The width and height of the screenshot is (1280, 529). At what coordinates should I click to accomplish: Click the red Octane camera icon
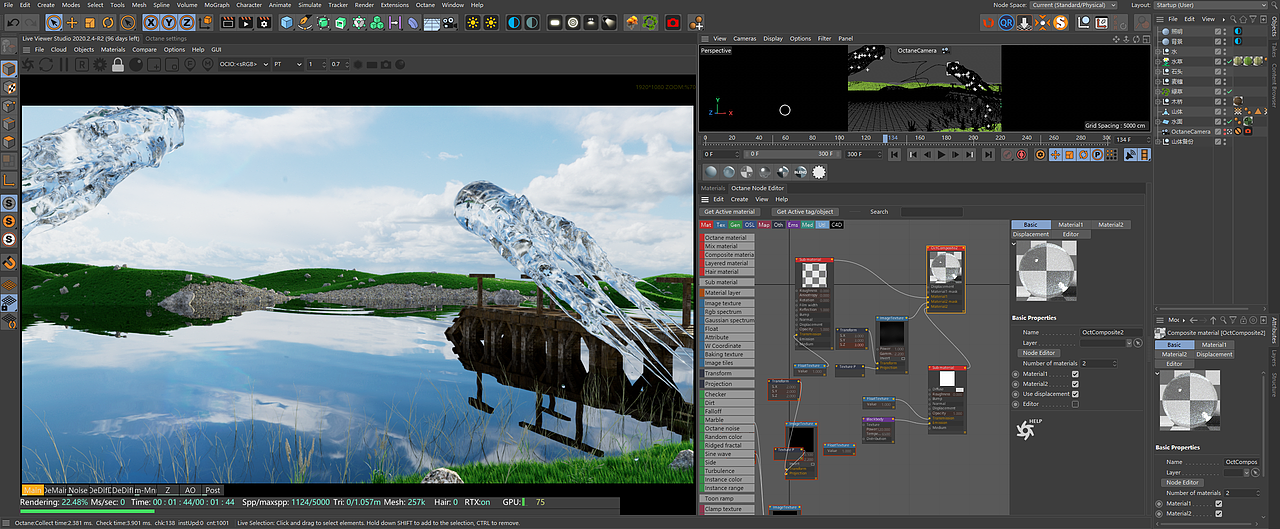[673, 22]
